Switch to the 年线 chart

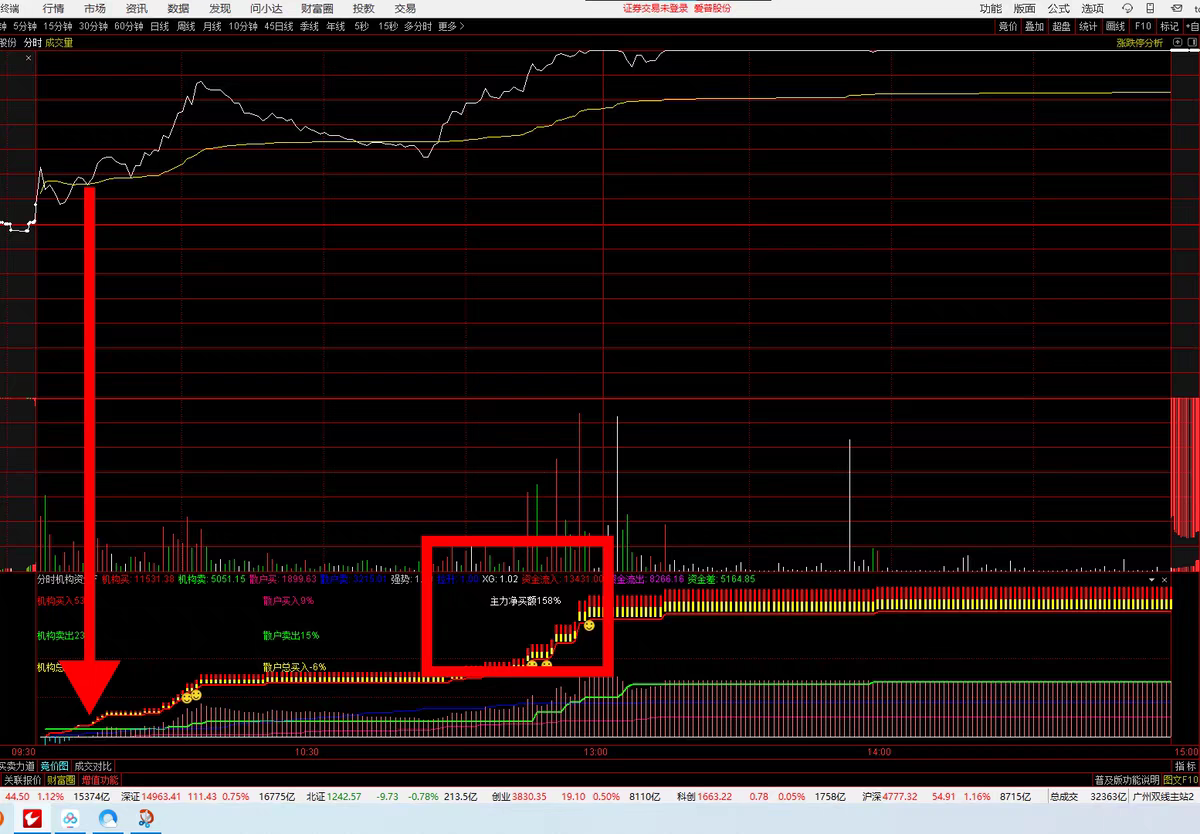point(335,26)
